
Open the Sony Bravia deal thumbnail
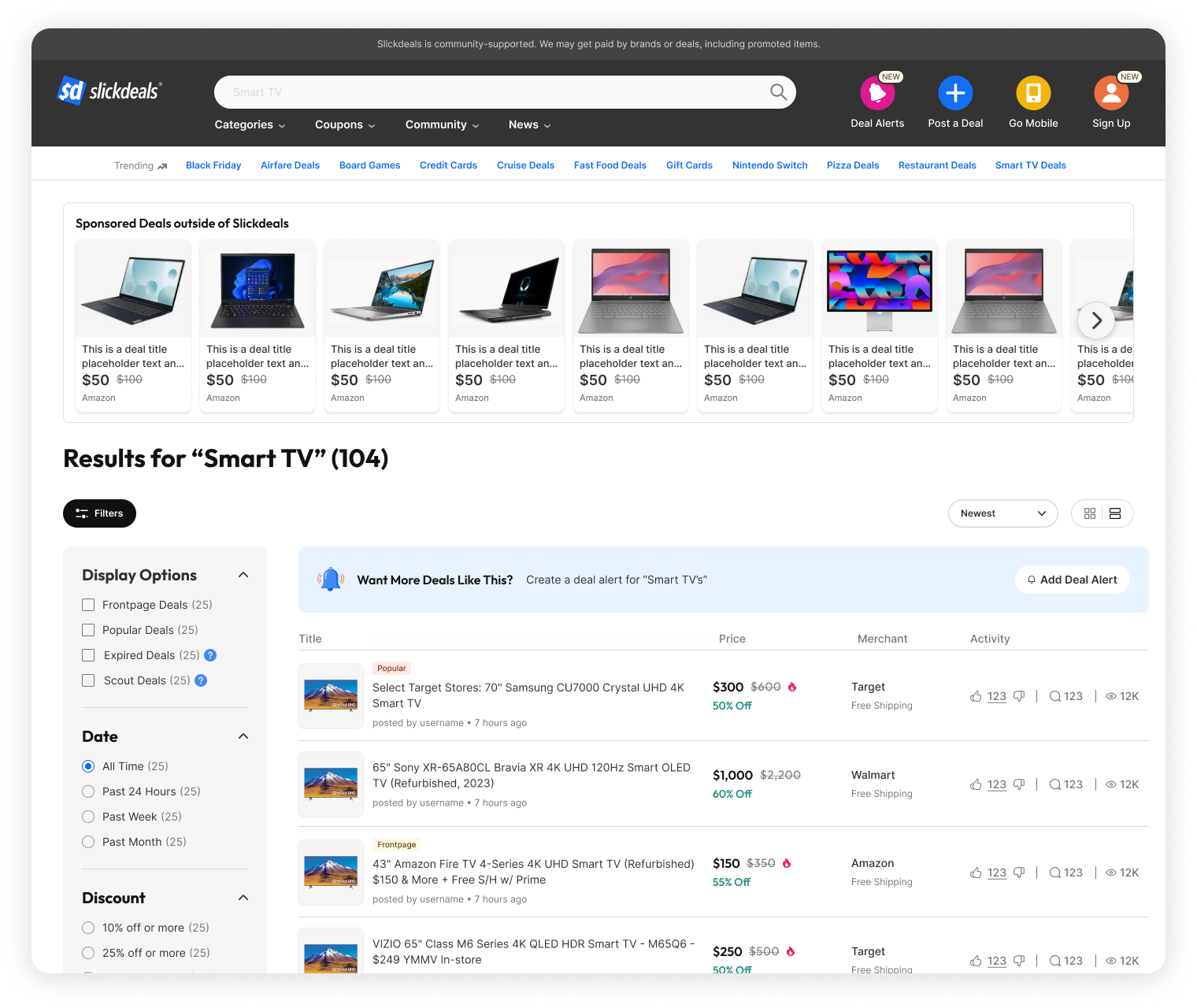331,784
